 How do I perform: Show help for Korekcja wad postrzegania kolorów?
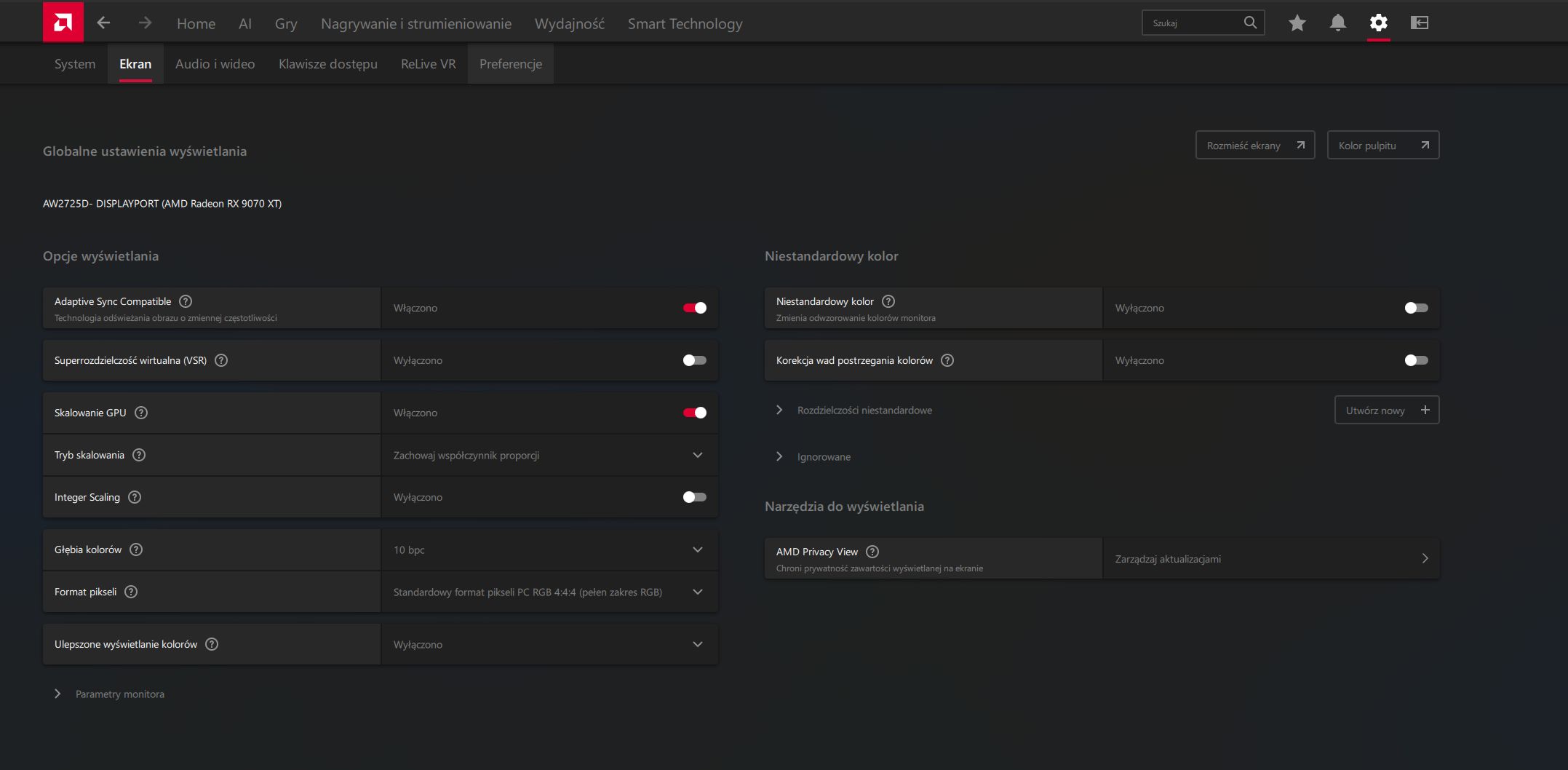(947, 360)
